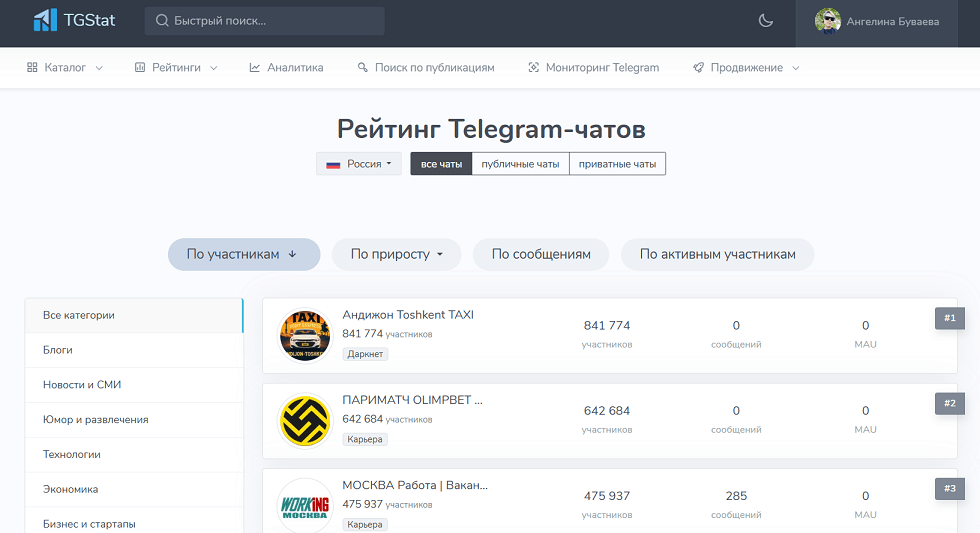The height and width of the screenshot is (533, 980).
Task: Switch to 'публичные чаты' filter
Action: [520, 164]
